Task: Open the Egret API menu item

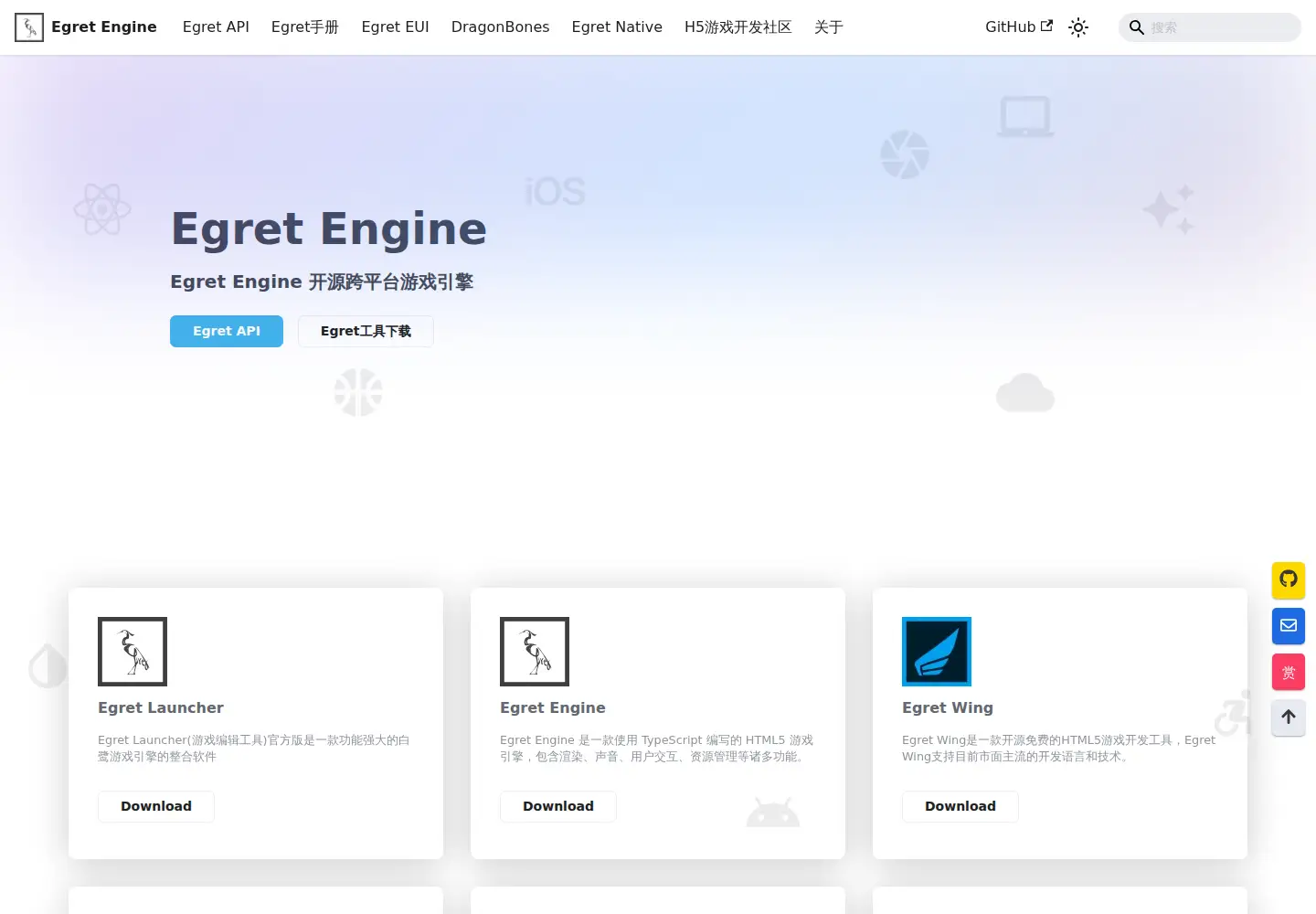Action: [x=216, y=27]
